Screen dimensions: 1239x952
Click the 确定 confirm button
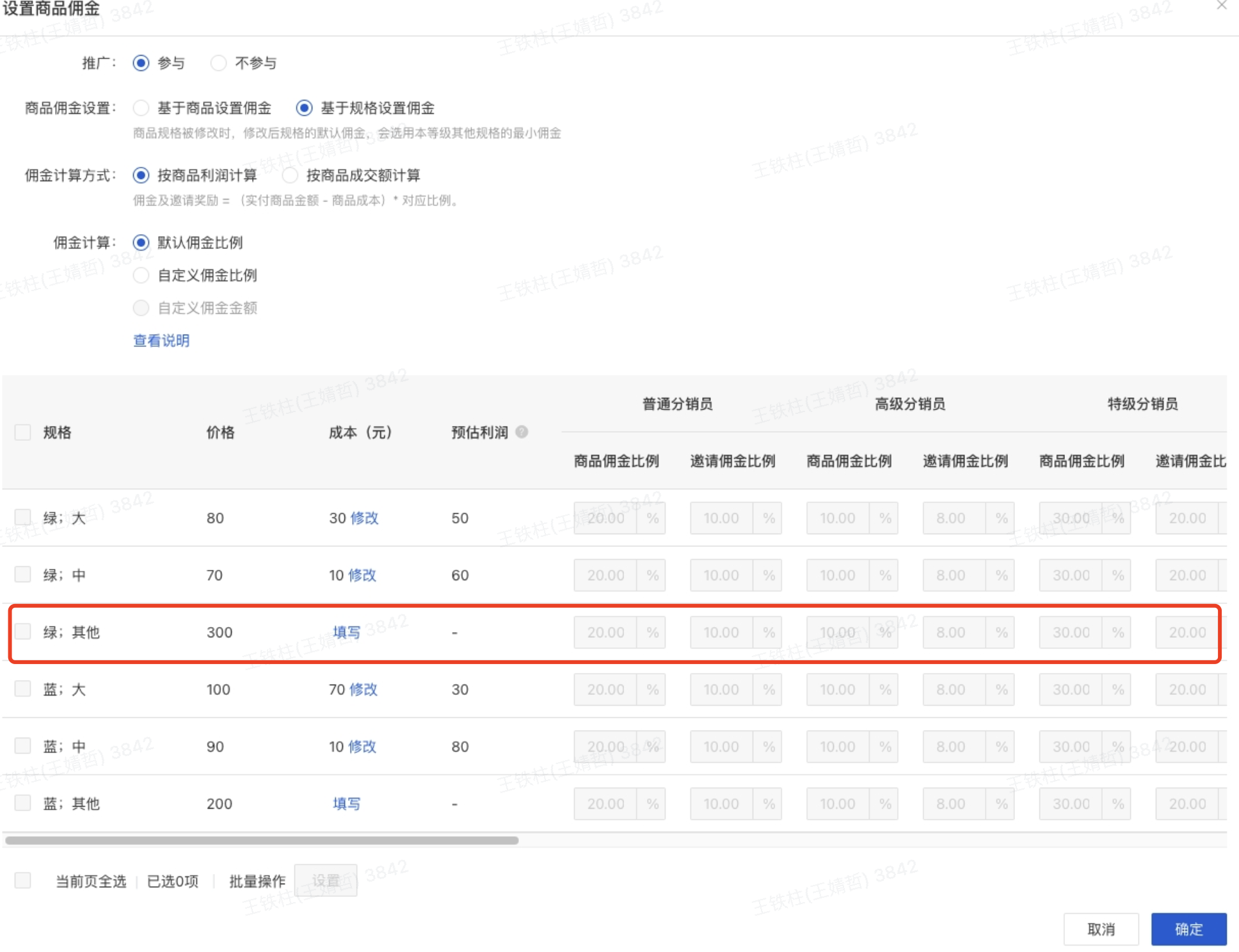(x=1188, y=929)
